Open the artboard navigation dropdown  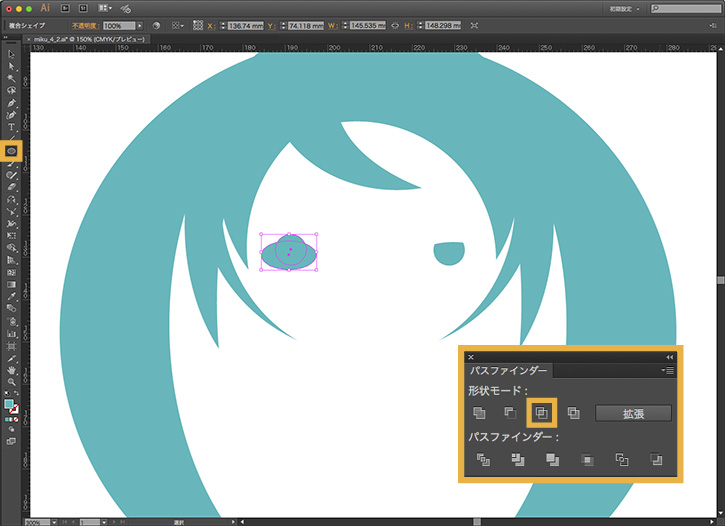click(x=104, y=522)
